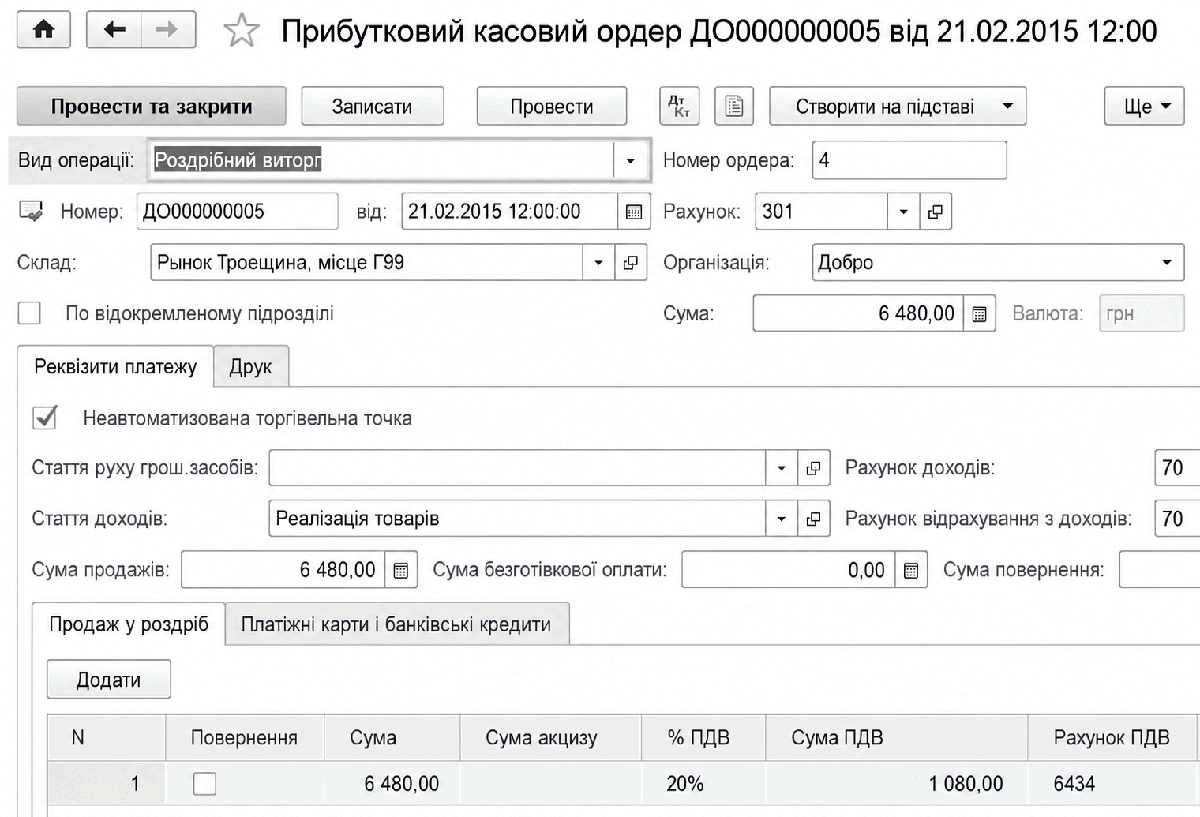1200x817 pixels.
Task: Open Створити на підставі menu
Action: click(898, 107)
